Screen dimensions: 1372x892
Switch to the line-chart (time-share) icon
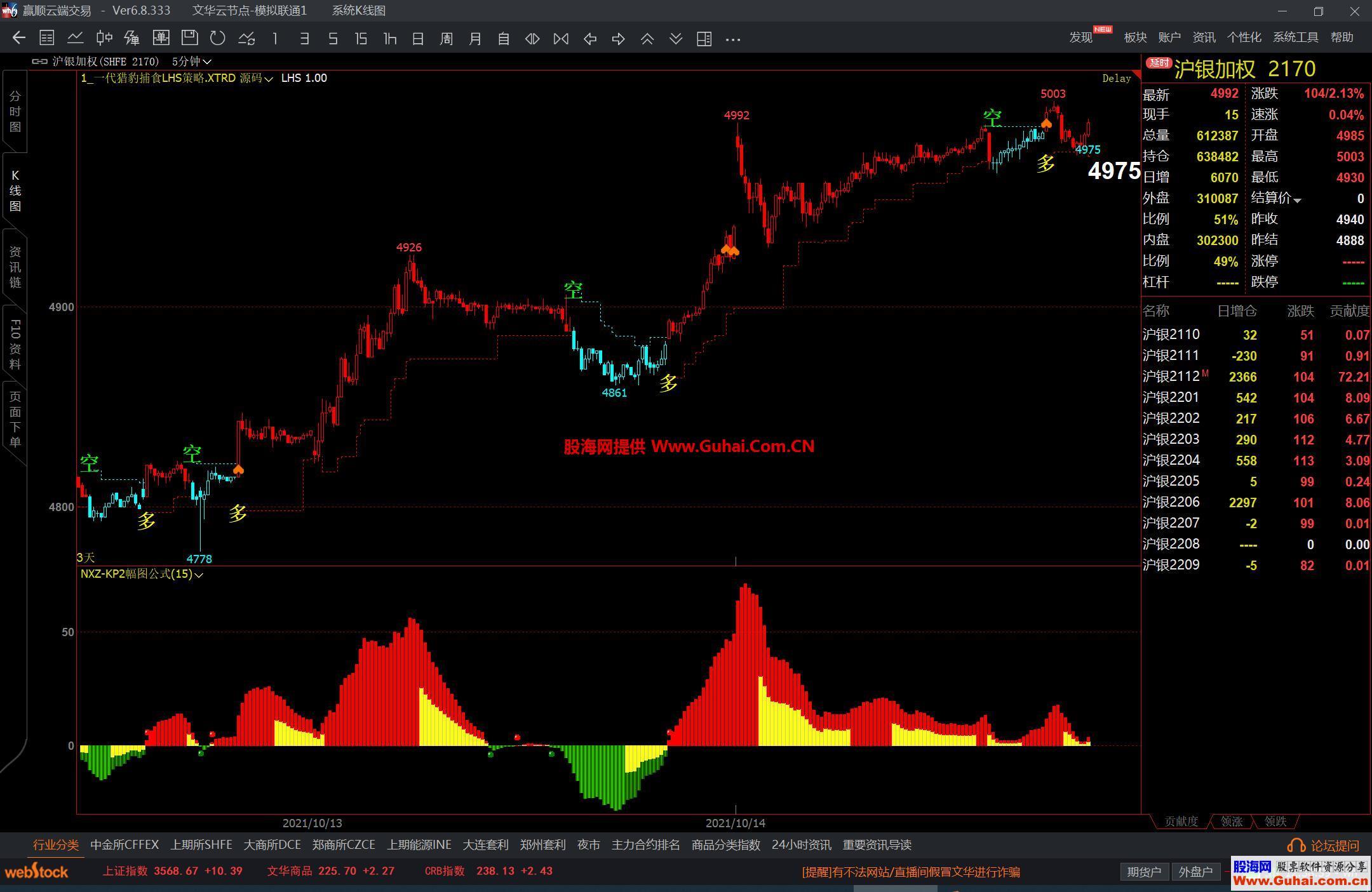pos(76,38)
